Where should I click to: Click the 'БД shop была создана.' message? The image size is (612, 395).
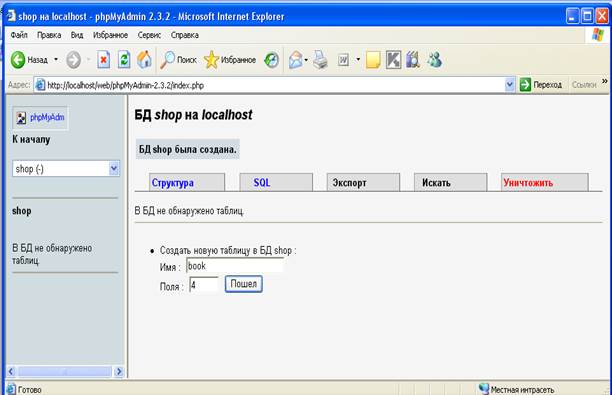coord(188,149)
